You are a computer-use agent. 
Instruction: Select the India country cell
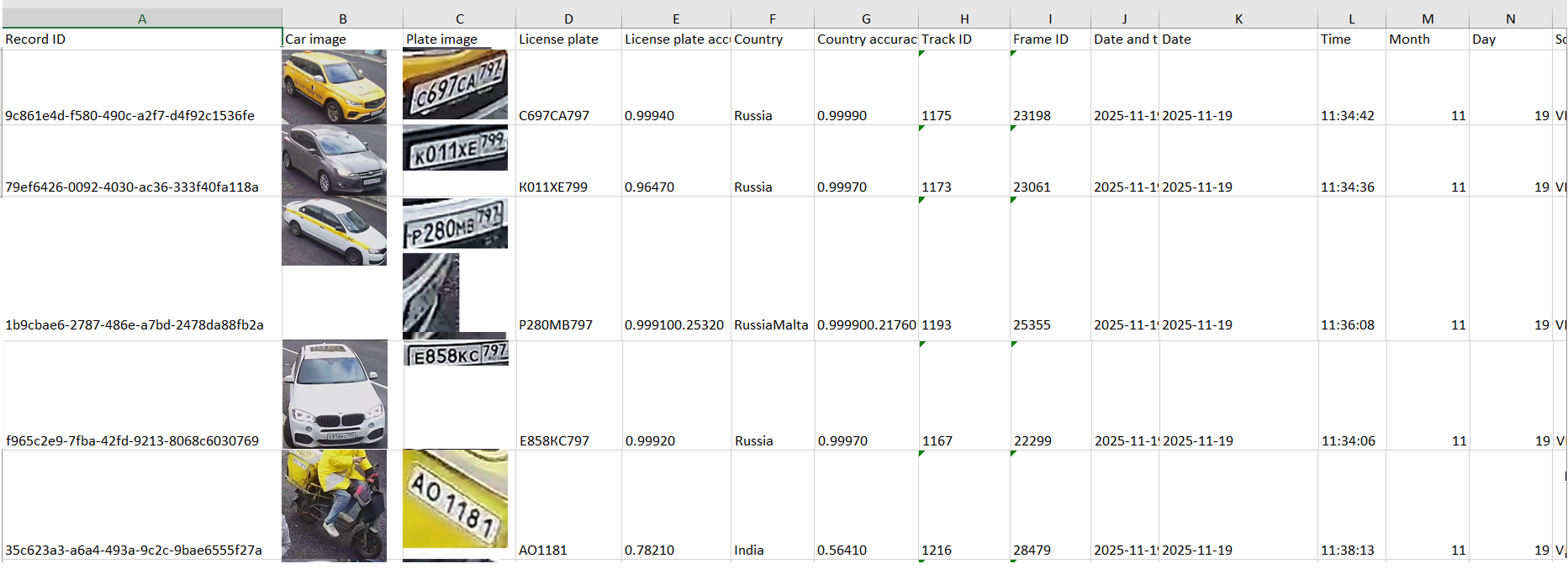[773, 505]
